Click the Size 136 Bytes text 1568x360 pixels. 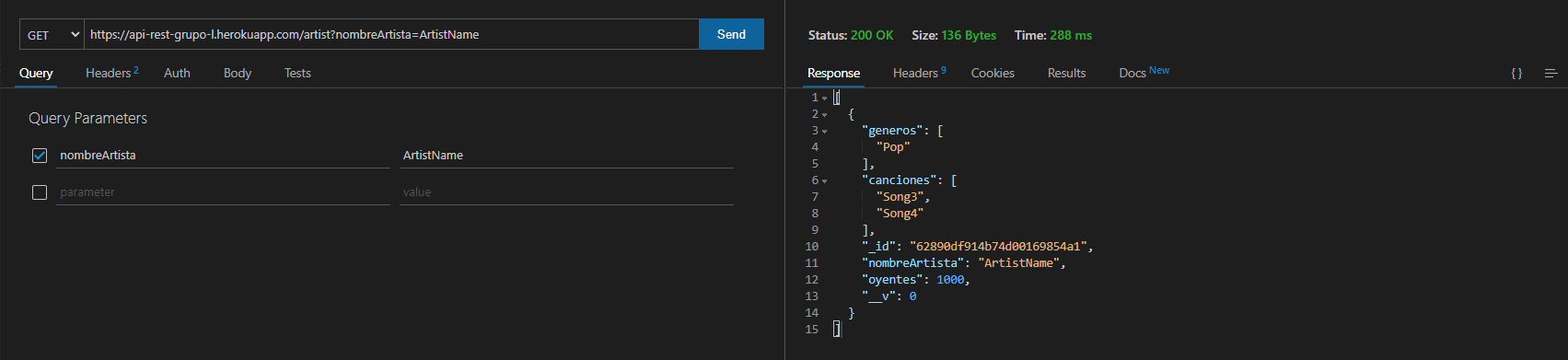tap(954, 35)
